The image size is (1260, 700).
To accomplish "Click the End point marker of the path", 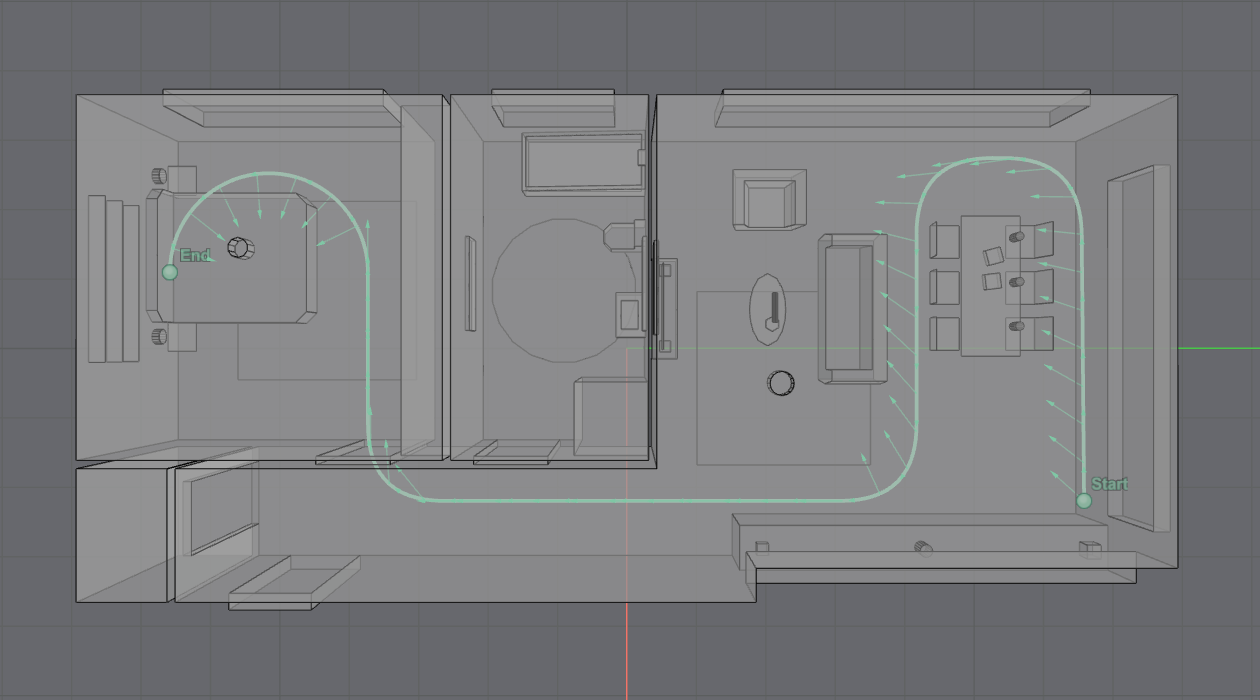I will [x=169, y=272].
